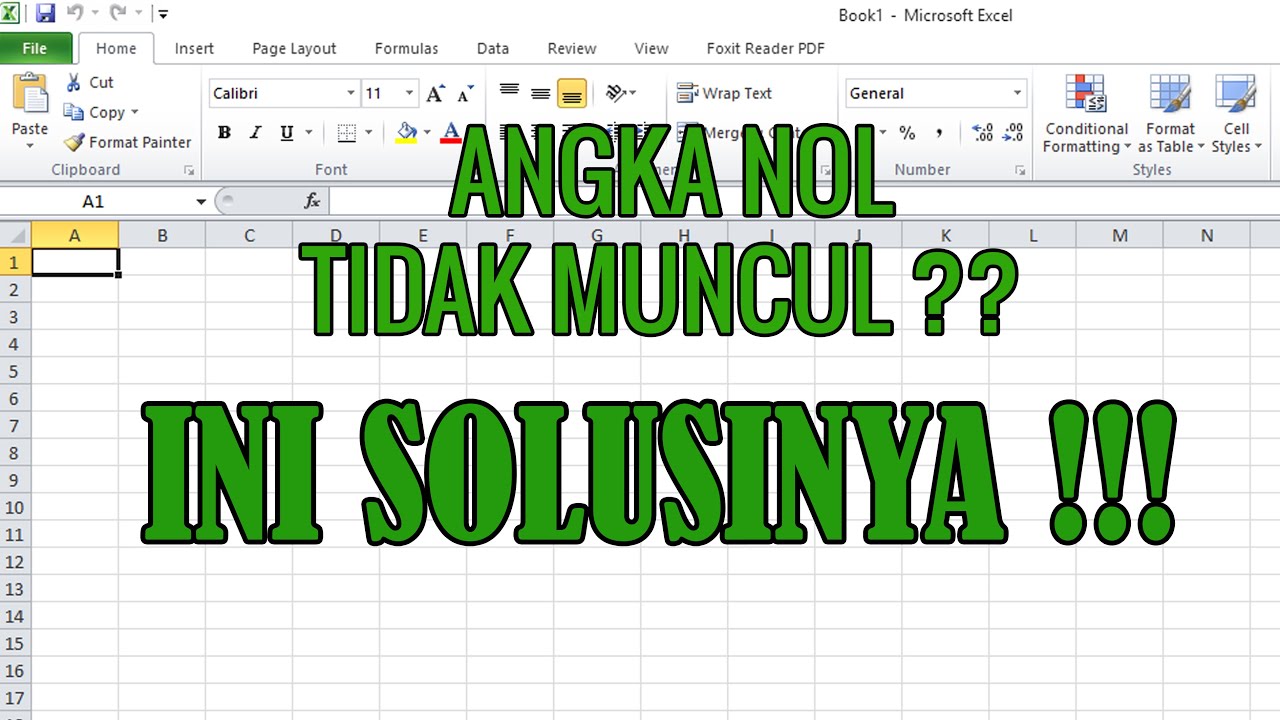The image size is (1280, 720).
Task: Click the Paste clipboard icon
Action: (x=30, y=95)
